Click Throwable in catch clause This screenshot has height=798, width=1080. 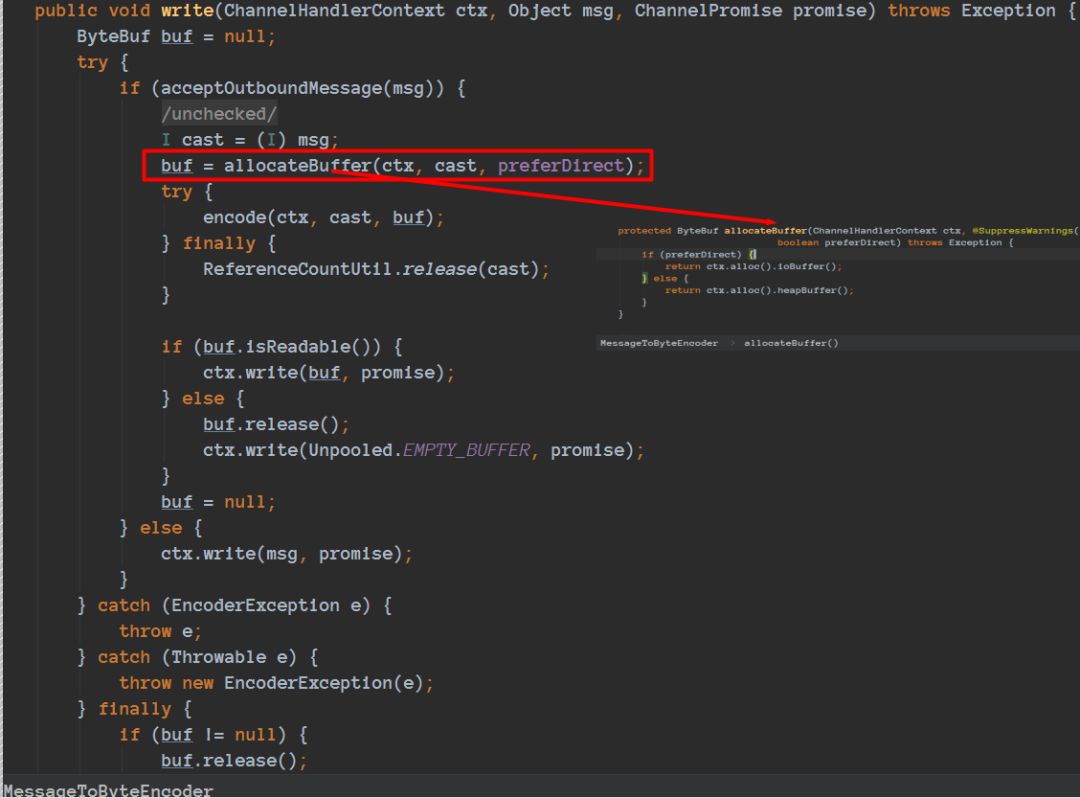pyautogui.click(x=218, y=657)
